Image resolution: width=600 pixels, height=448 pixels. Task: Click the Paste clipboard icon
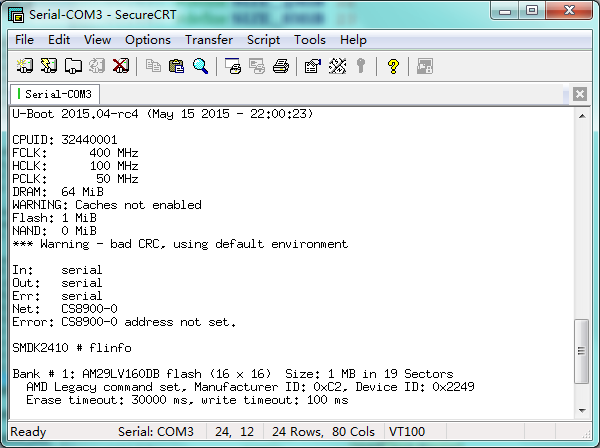coord(176,66)
